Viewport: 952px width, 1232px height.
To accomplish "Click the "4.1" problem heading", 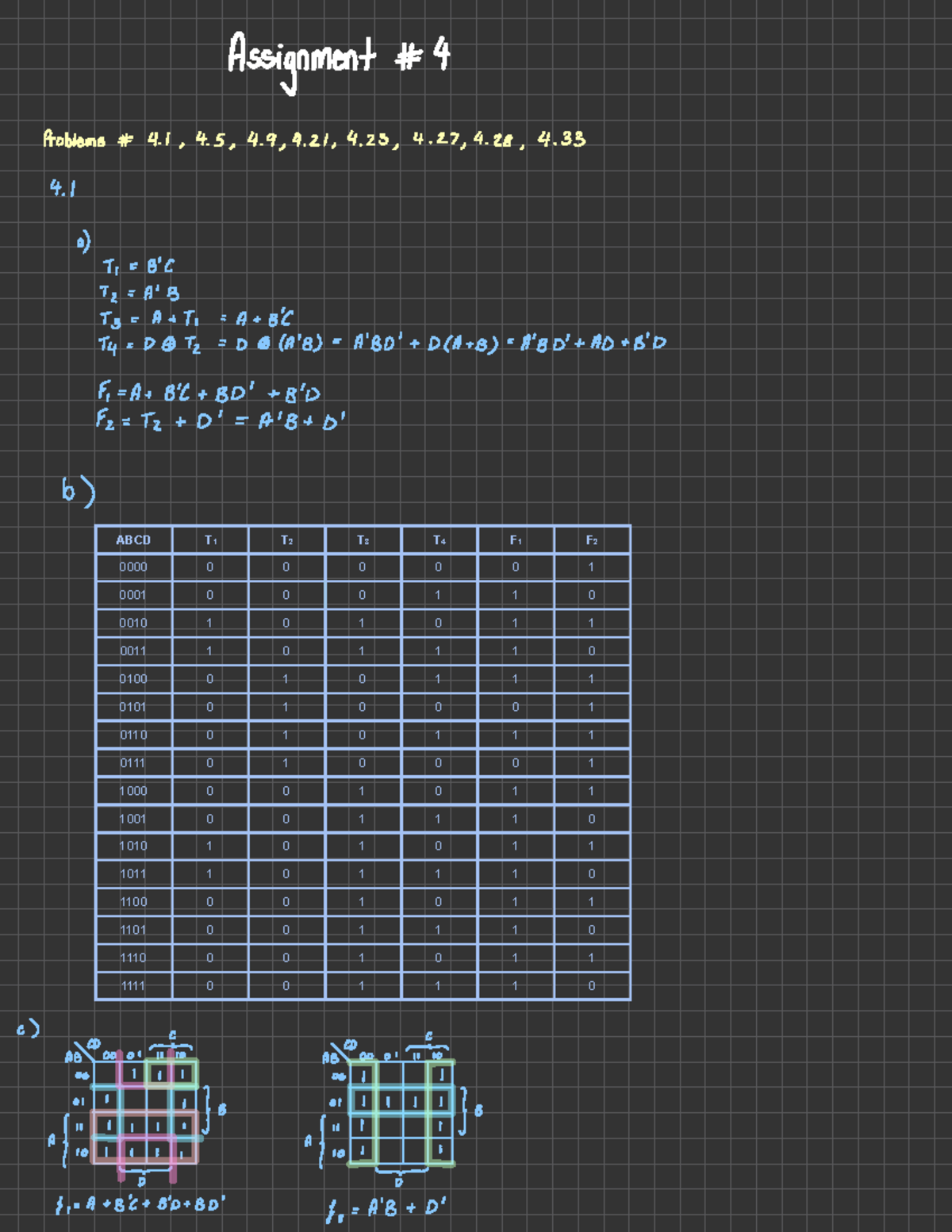I will pyautogui.click(x=62, y=188).
